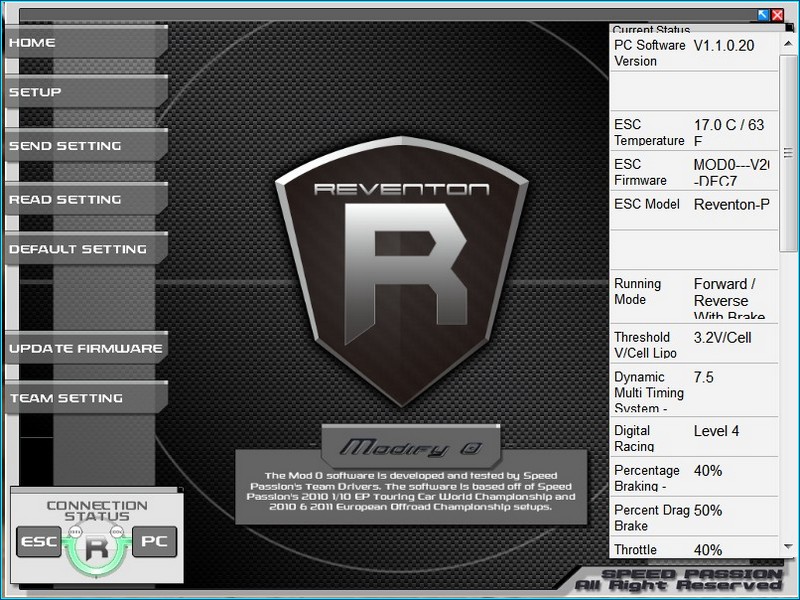This screenshot has width=800, height=600.
Task: Select the V1.1.0.20 version value
Action: pos(724,45)
